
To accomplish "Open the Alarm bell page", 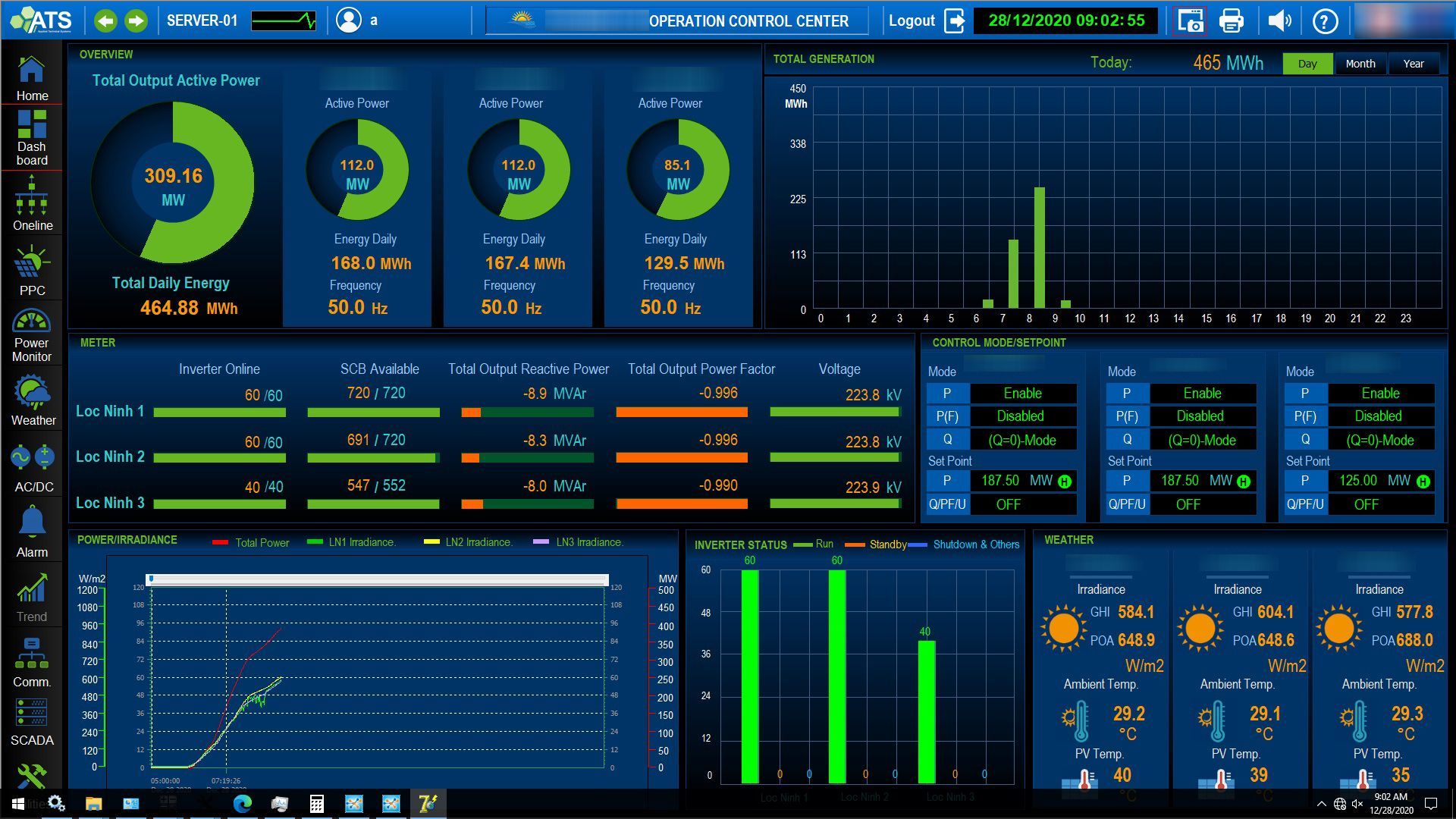I will coord(32,531).
